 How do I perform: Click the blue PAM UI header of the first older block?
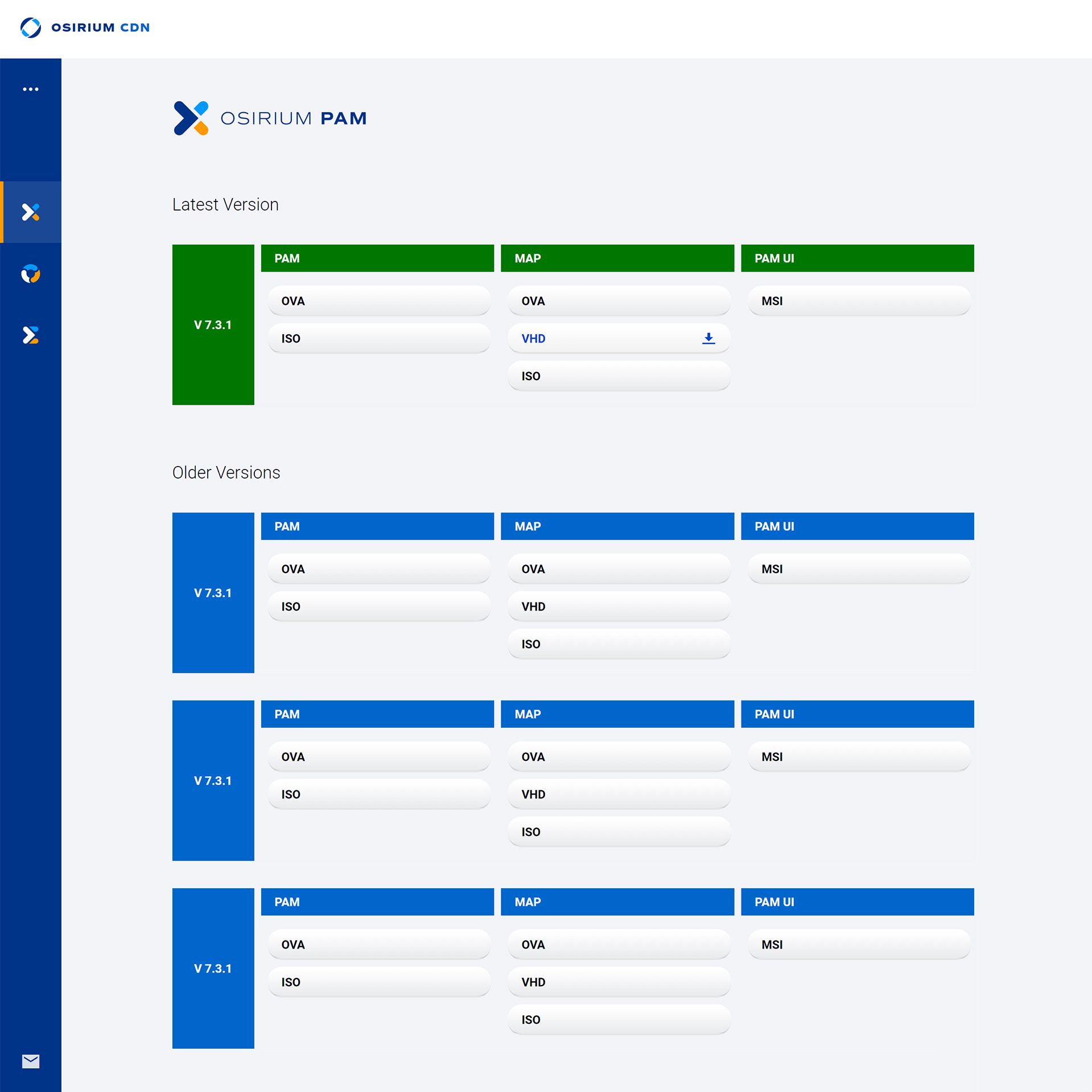[x=858, y=526]
